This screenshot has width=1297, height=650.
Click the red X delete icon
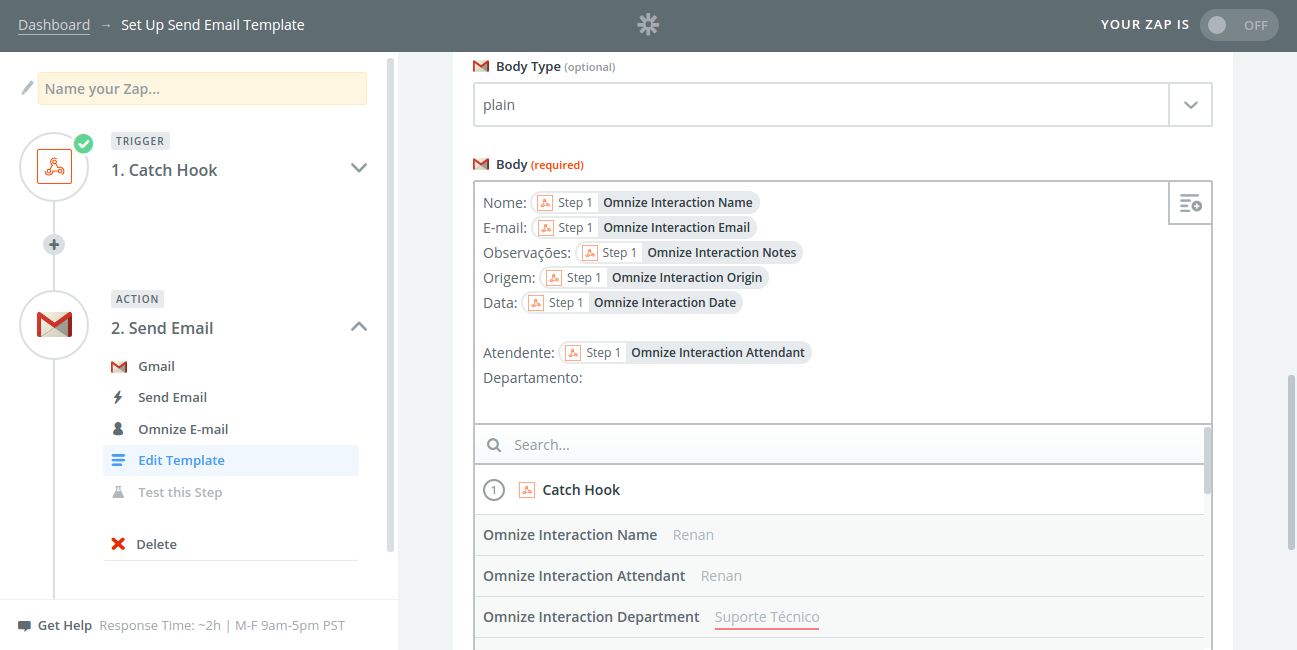click(x=118, y=544)
